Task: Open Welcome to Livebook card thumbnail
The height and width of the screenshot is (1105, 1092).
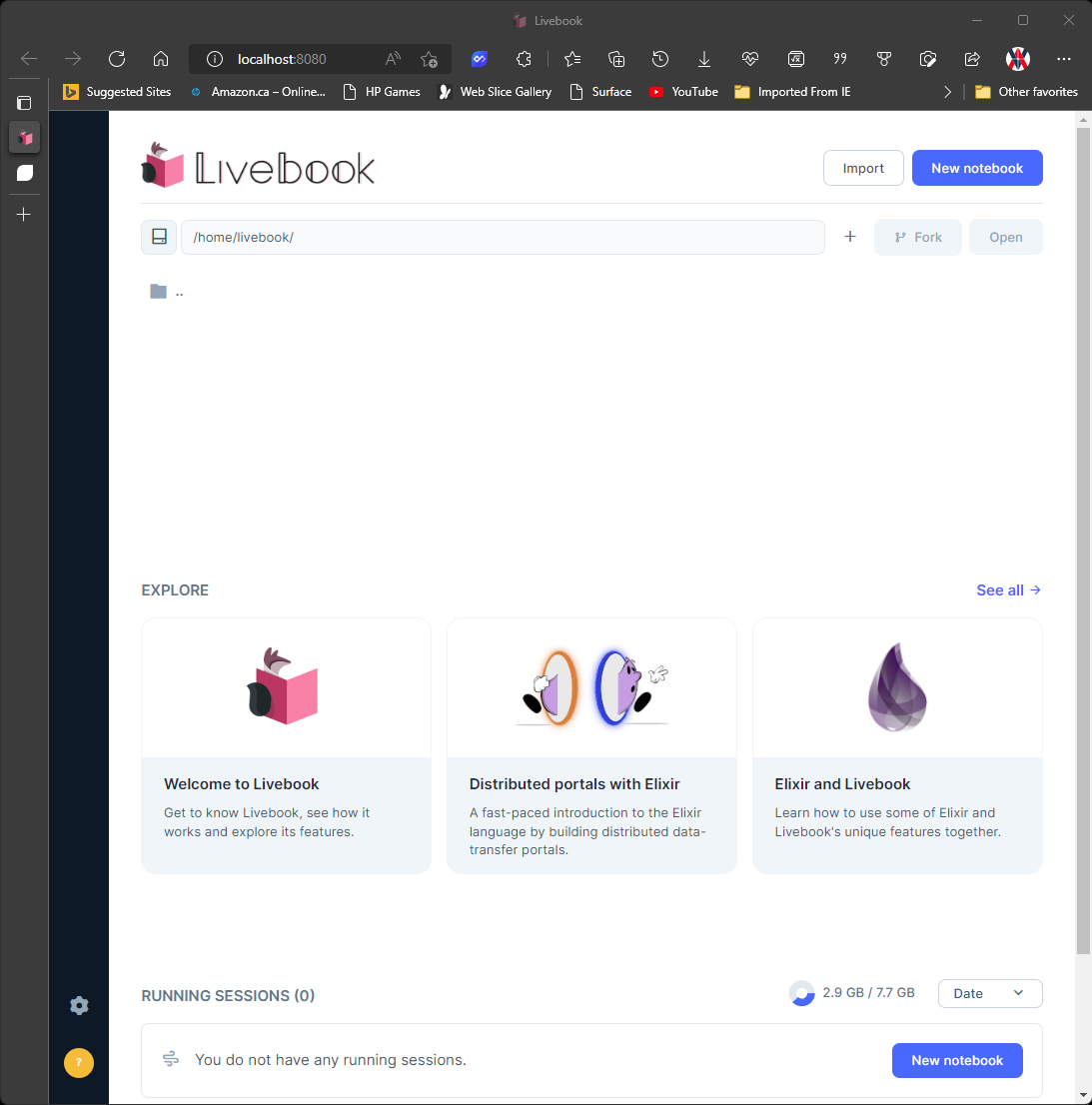Action: (286, 688)
